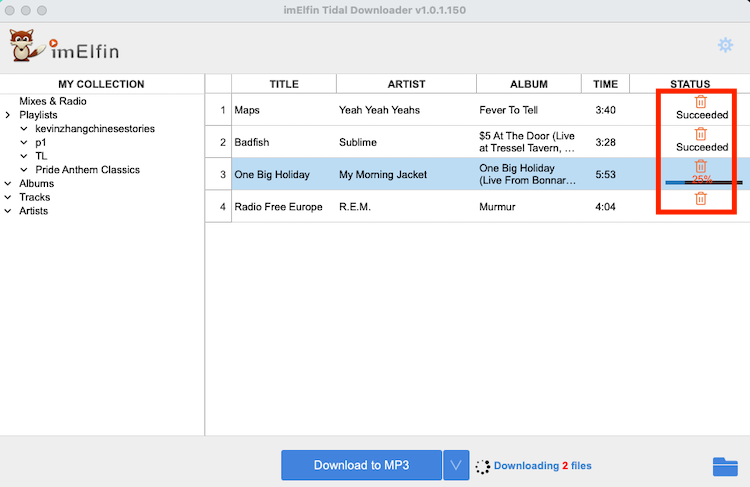Click the 3:40 time cell
The image size is (750, 487).
[605, 110]
